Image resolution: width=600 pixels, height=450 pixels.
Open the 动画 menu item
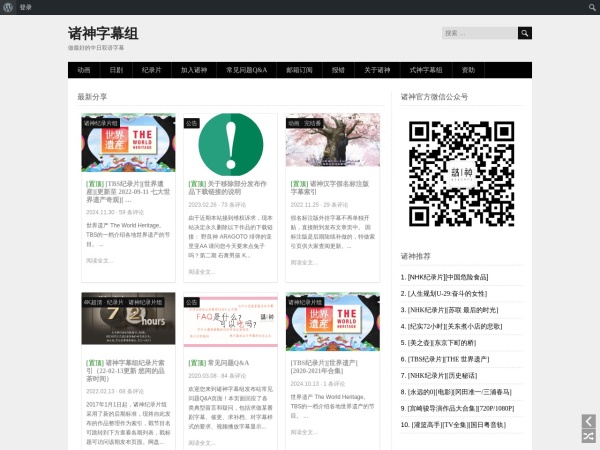pyautogui.click(x=84, y=70)
